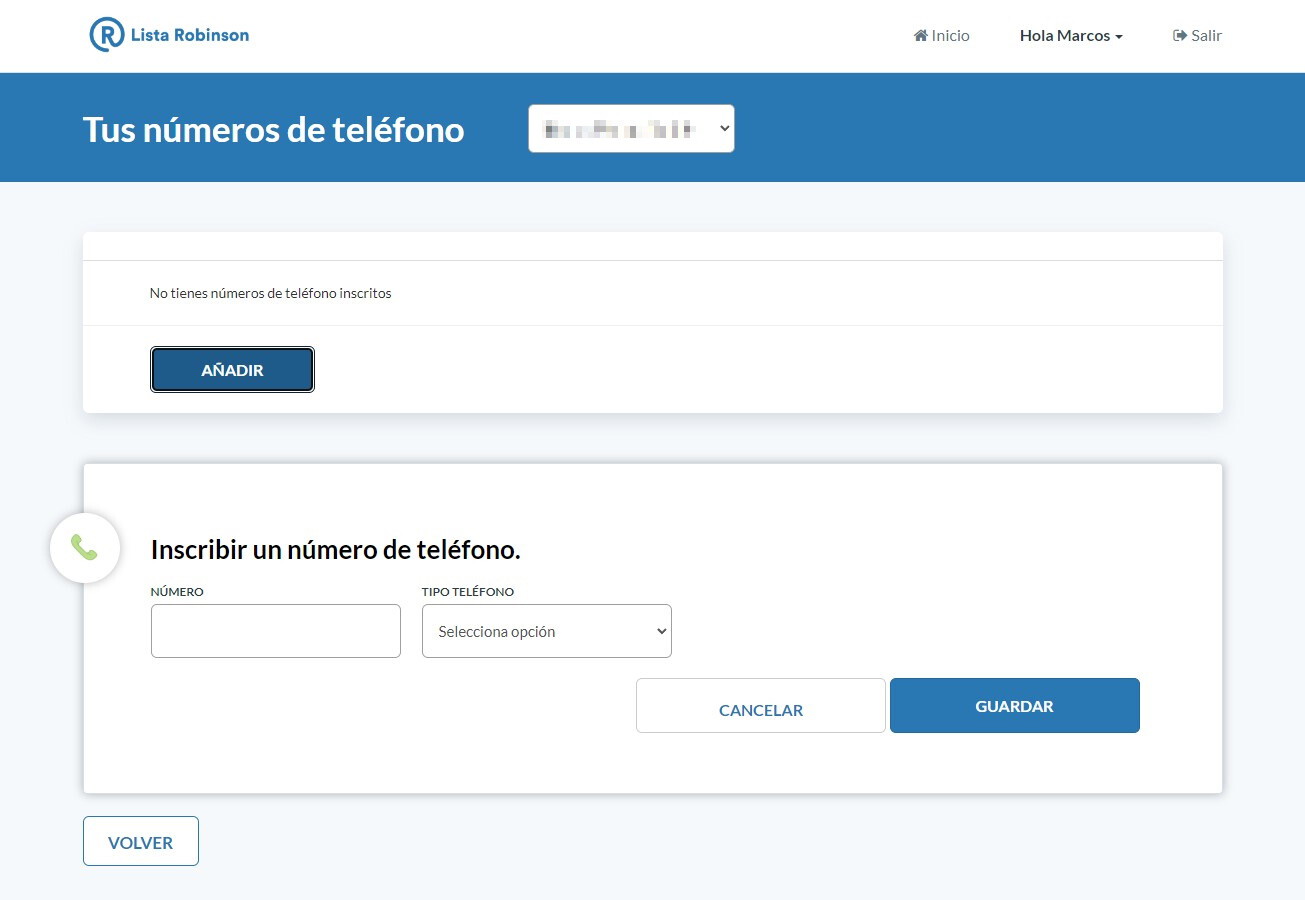Log out with the Salir link
Image resolution: width=1305 pixels, height=900 pixels.
tap(1197, 35)
